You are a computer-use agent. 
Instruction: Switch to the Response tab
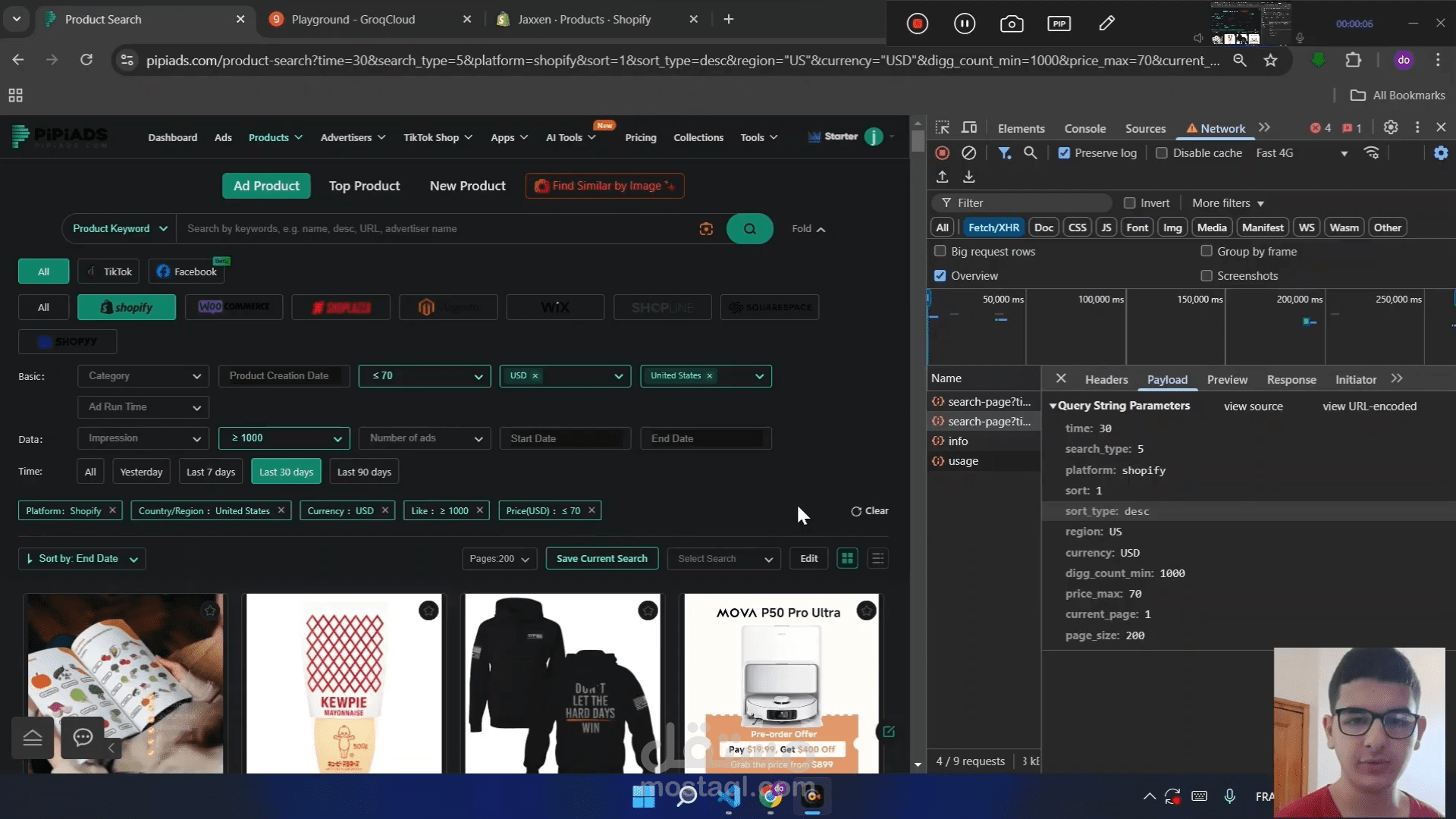(x=1291, y=379)
